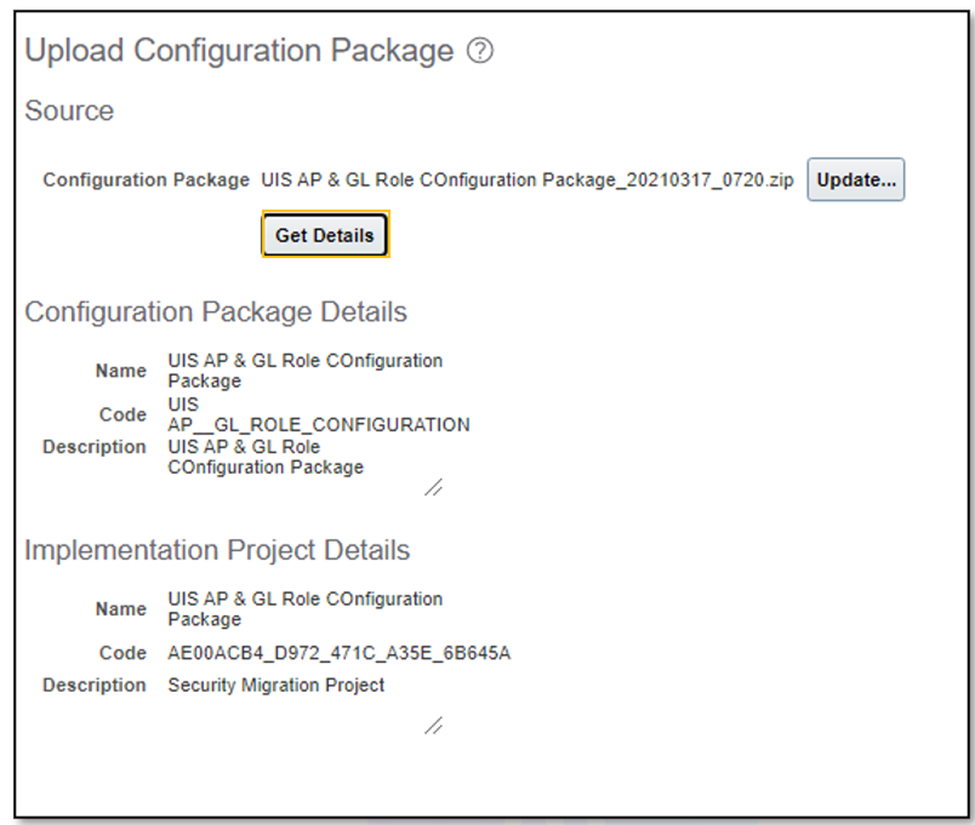Select the project code AE00ACB4_D972_471C_A35E_6B645A
This screenshot has width=975, height=825.
339,653
